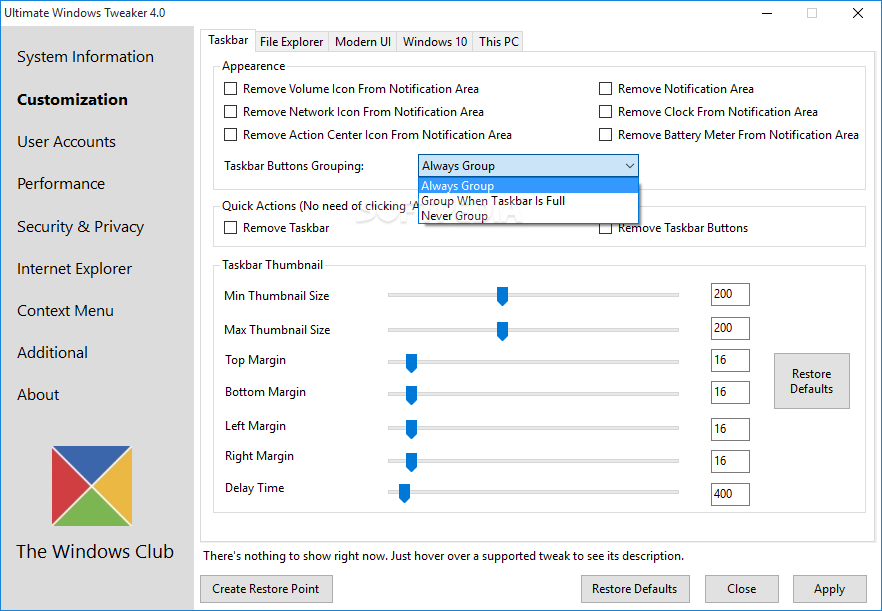The width and height of the screenshot is (882, 611).
Task: Check Remove Network Icon From Notification Area
Action: 231,112
